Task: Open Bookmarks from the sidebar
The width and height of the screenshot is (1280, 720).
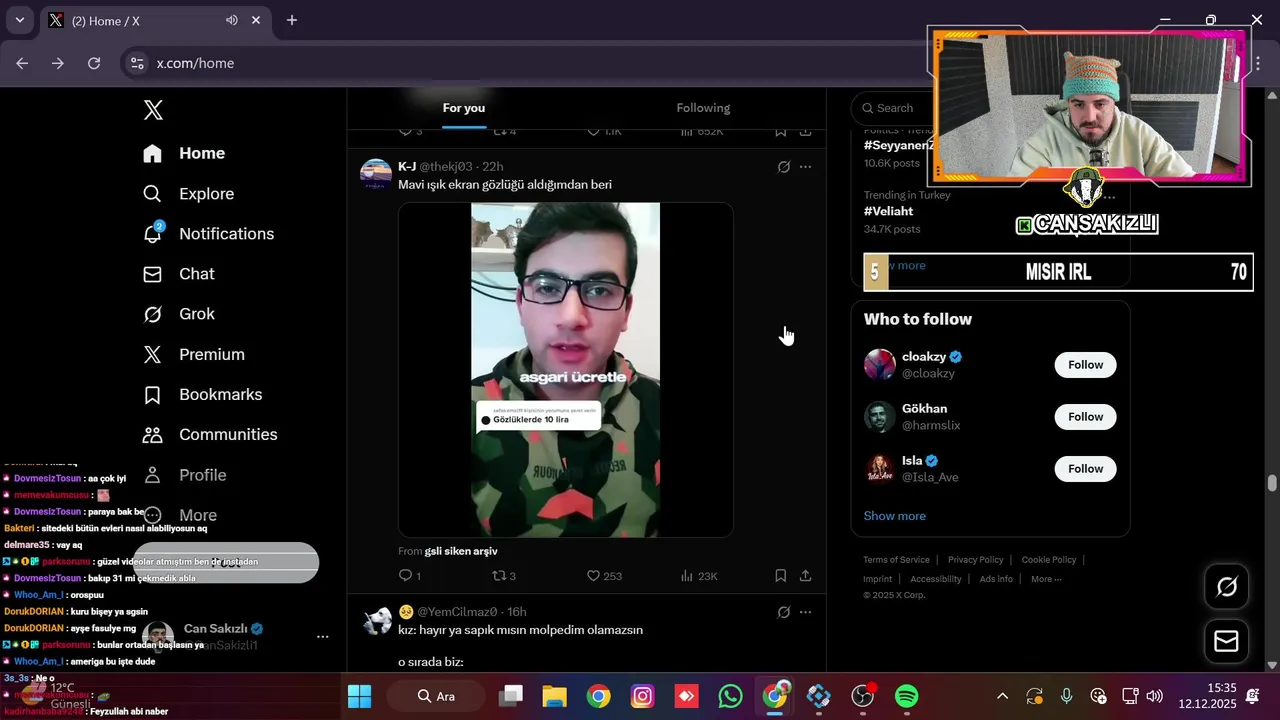Action: (202, 394)
